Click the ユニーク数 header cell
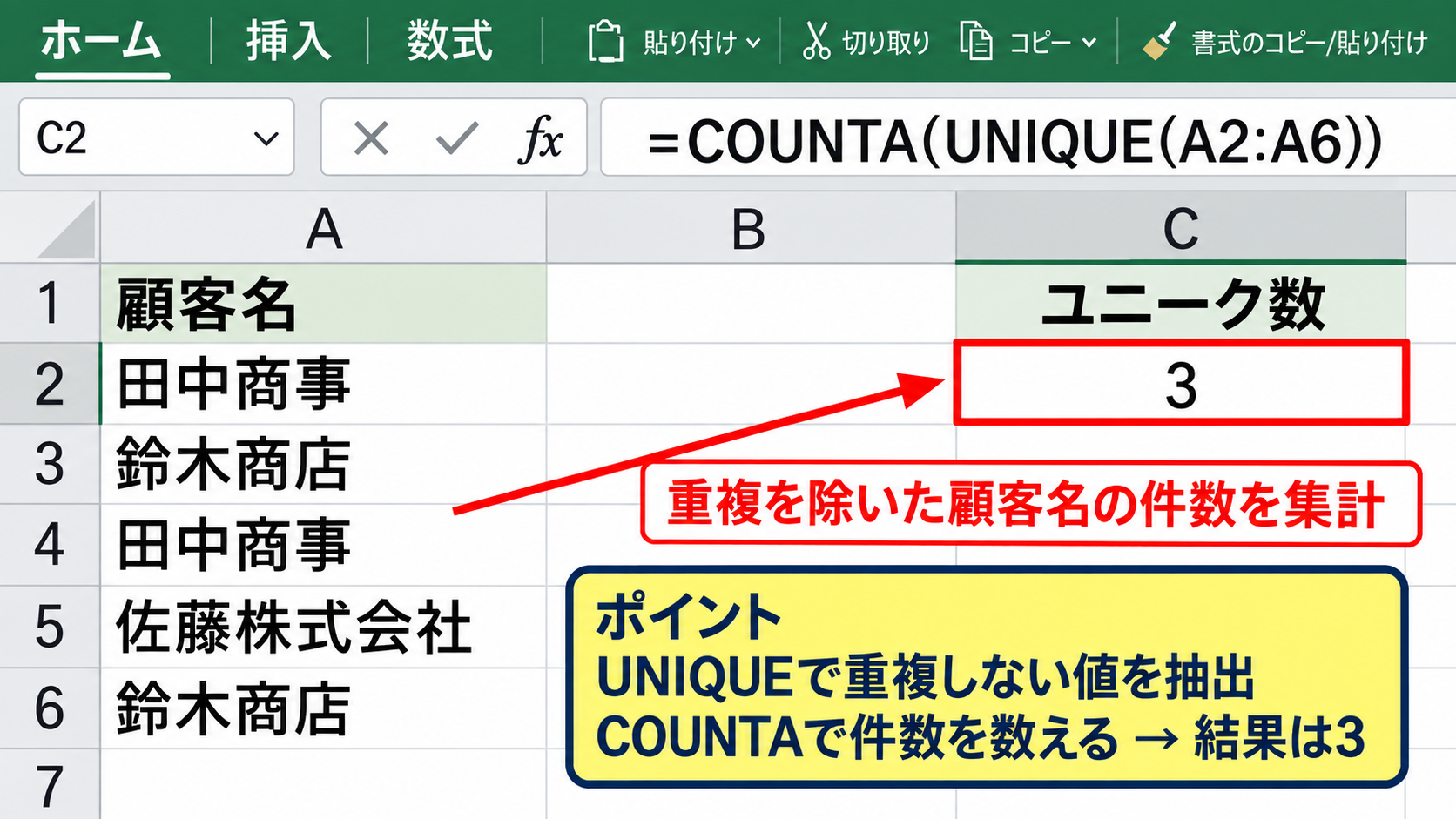This screenshot has width=1456, height=819. [x=1181, y=303]
